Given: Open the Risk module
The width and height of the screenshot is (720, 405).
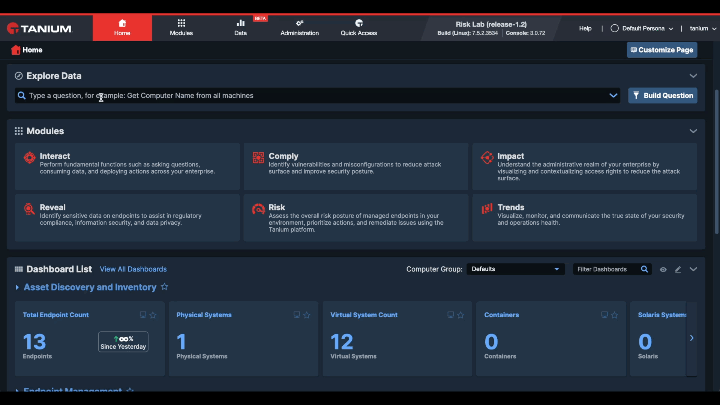Looking at the screenshot, I should [356, 218].
